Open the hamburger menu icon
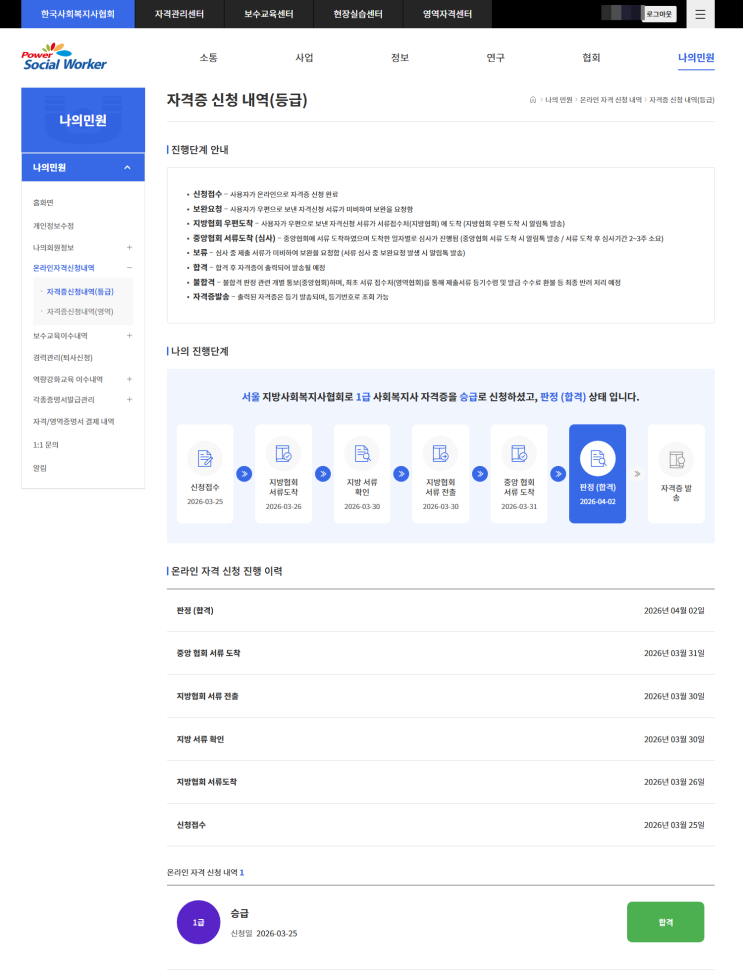The image size is (743, 972). (x=700, y=14)
